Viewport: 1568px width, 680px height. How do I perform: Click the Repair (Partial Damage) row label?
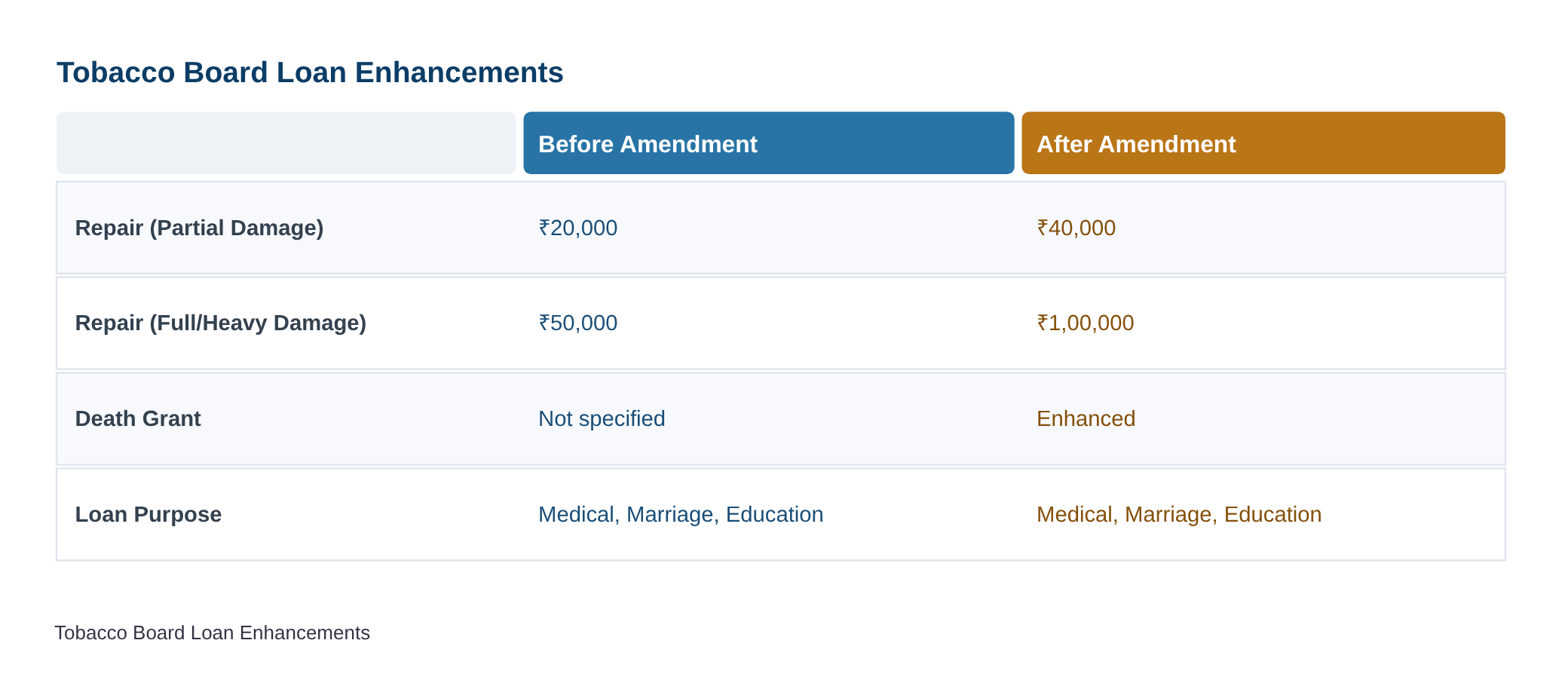(199, 228)
